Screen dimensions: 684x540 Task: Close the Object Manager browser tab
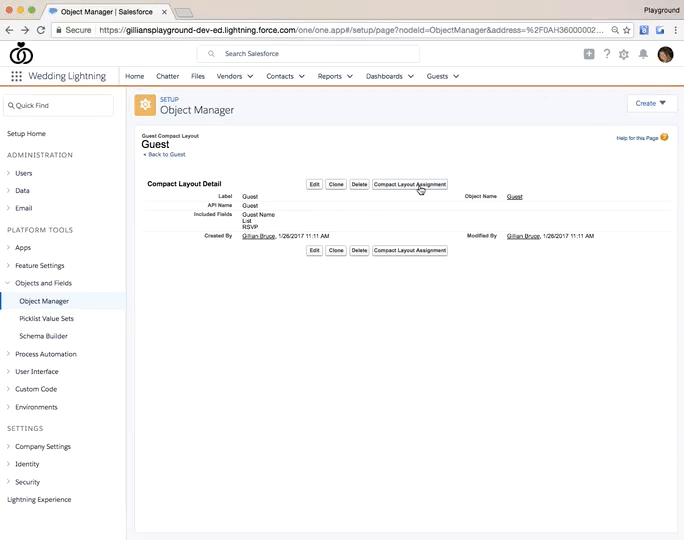tap(164, 12)
